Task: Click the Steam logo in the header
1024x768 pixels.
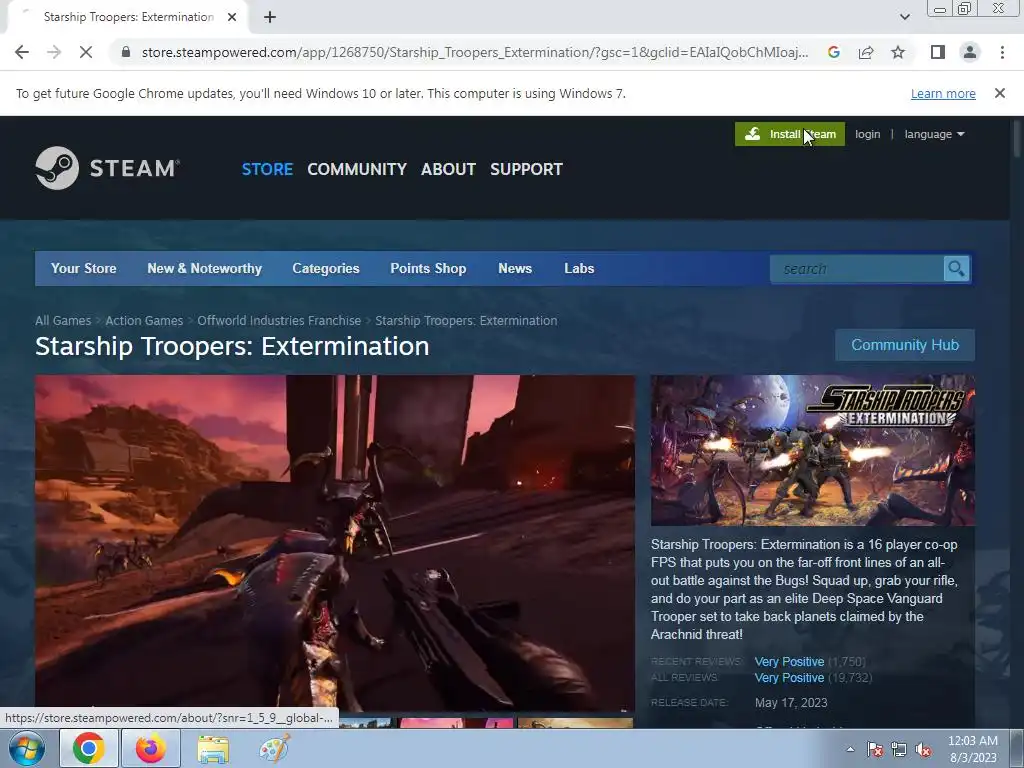Action: [x=108, y=168]
